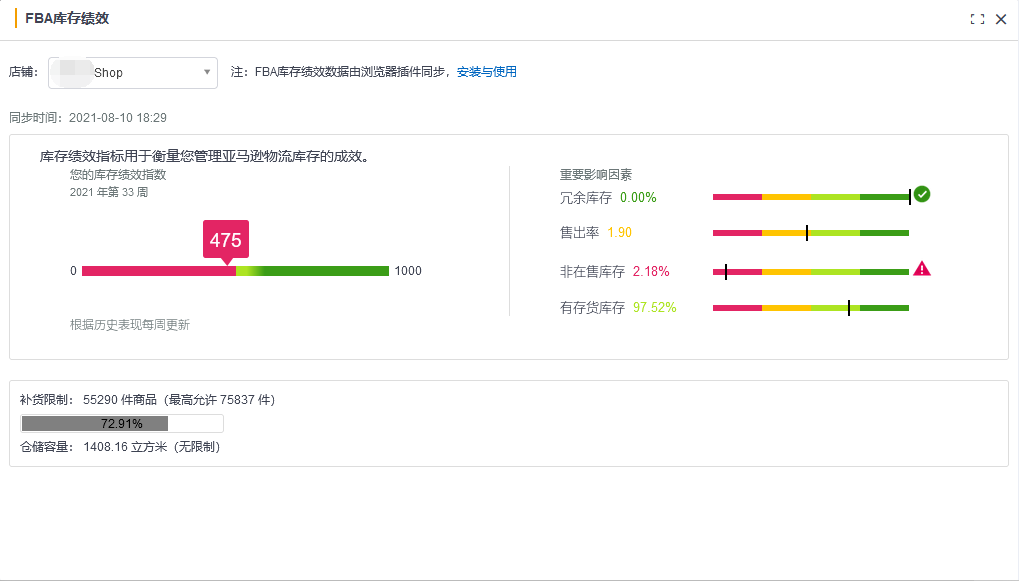The width and height of the screenshot is (1019, 581).
Task: Click the 有存货库存 97.52% value
Action: click(654, 308)
